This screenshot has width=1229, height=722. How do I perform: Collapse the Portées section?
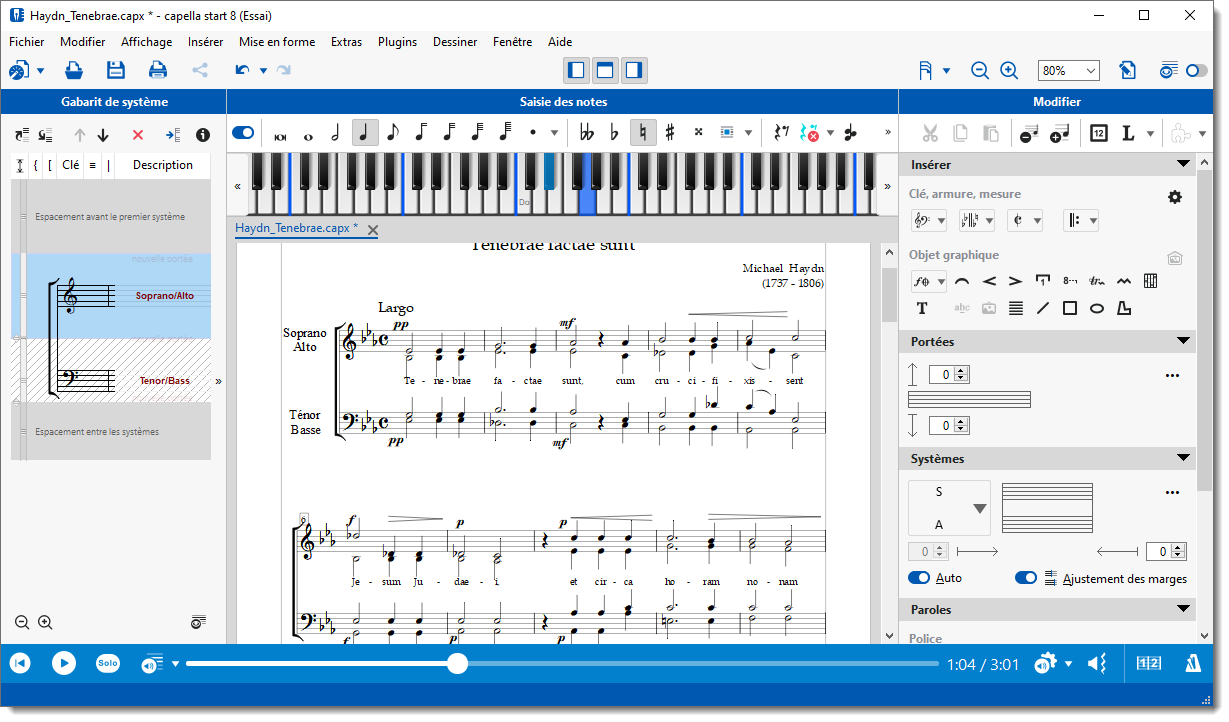[x=1183, y=342]
